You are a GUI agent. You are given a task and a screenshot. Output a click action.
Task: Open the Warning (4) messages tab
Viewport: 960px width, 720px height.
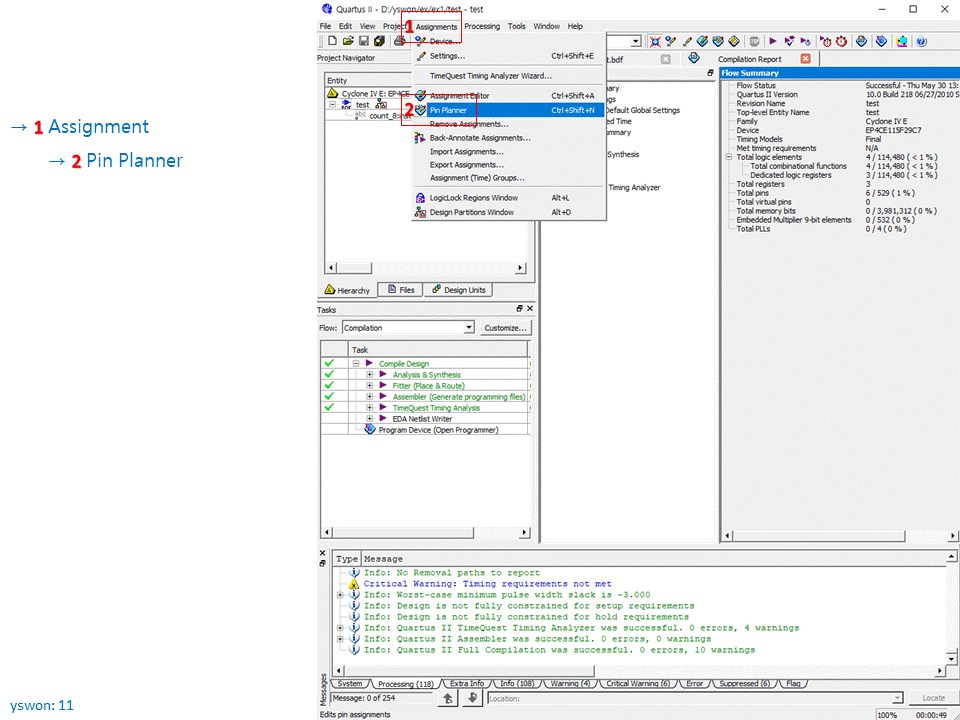click(x=570, y=684)
